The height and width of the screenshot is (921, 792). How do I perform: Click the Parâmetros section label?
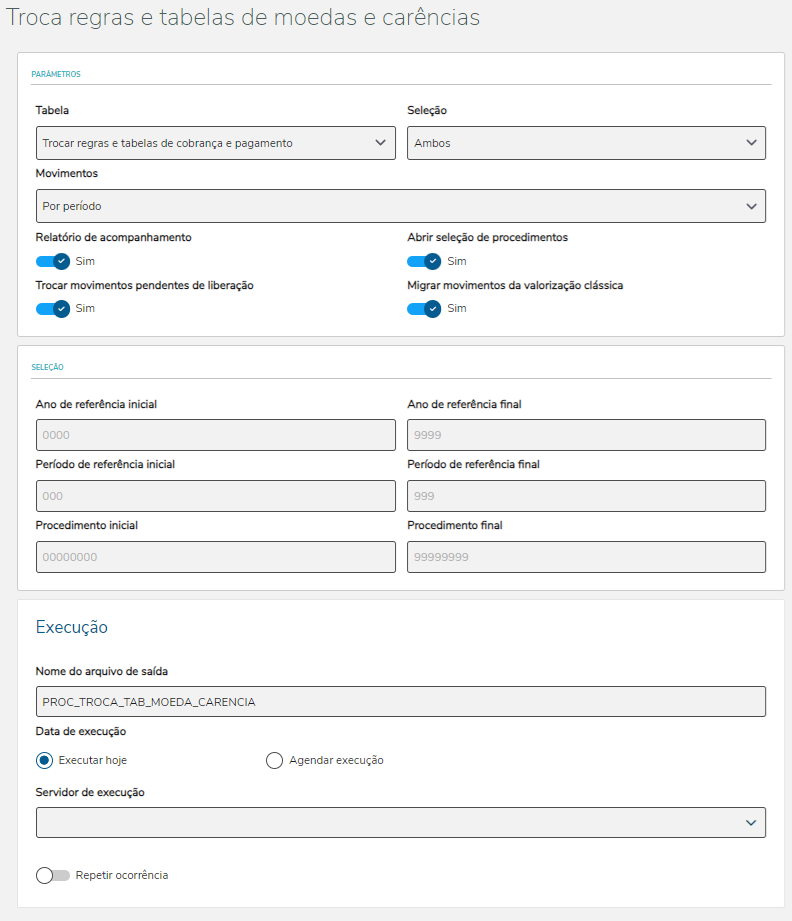[x=56, y=74]
